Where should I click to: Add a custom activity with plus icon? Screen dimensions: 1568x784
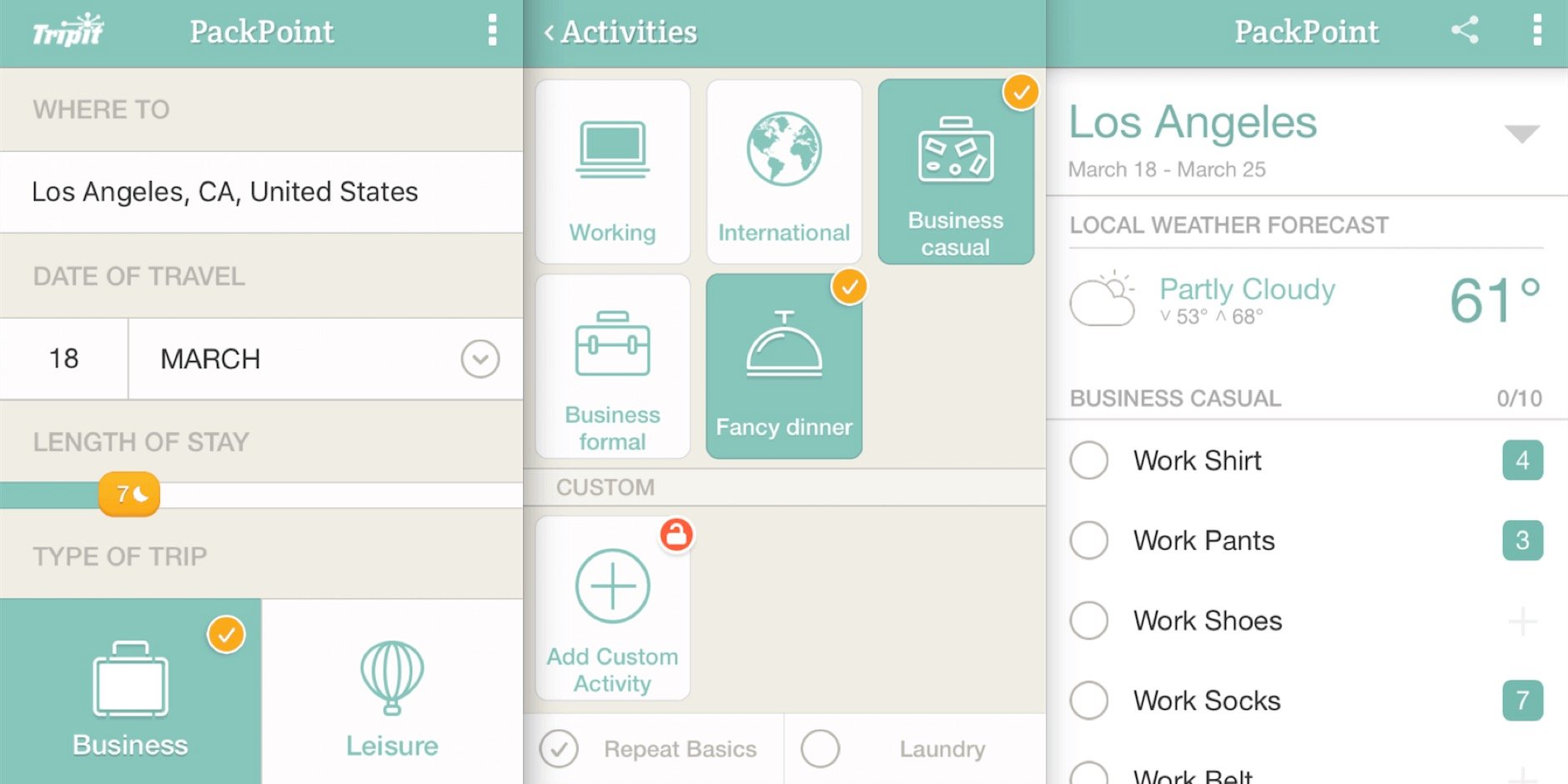click(612, 609)
